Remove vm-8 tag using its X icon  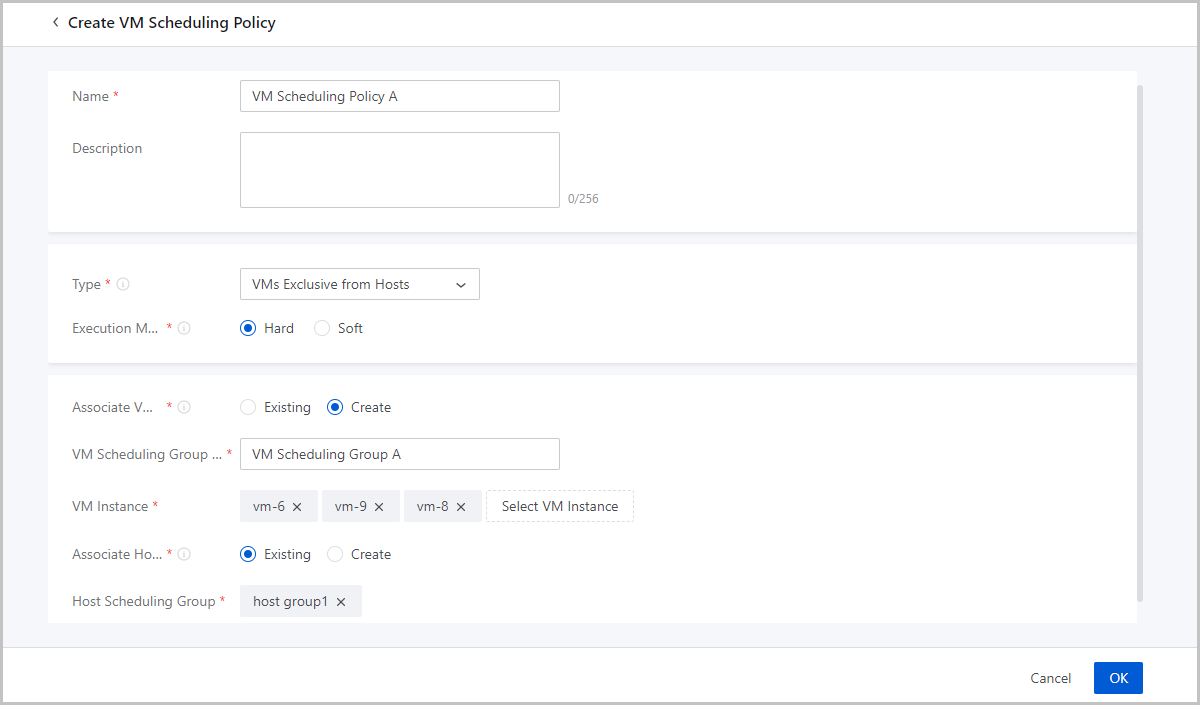461,507
